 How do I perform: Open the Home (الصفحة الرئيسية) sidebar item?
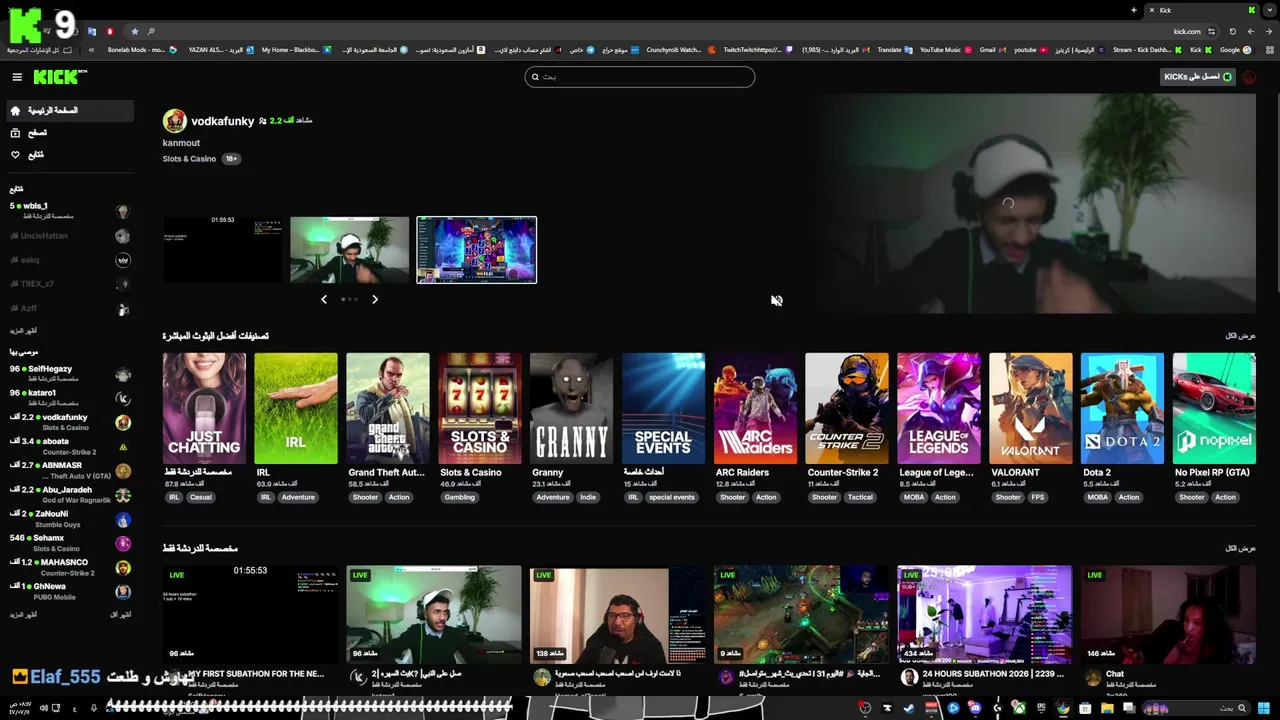tap(69, 110)
